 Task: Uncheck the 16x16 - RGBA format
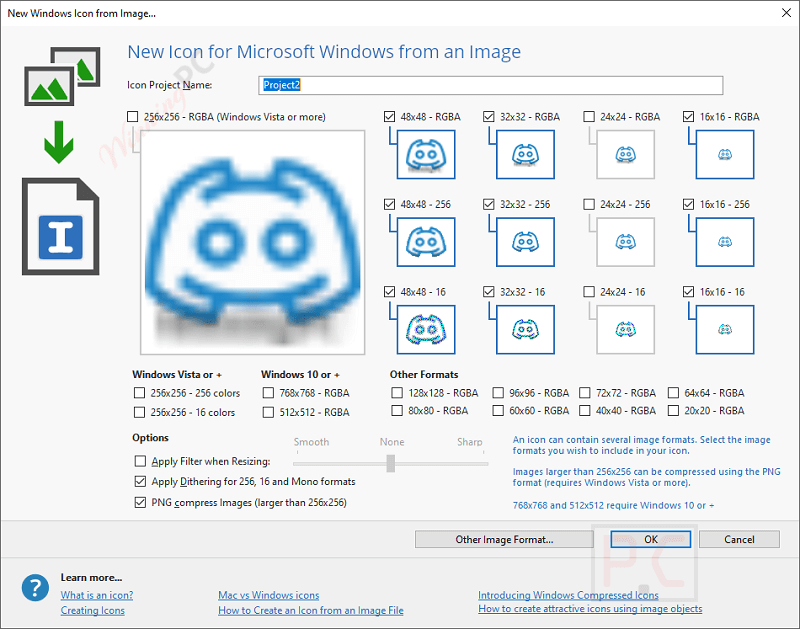(x=688, y=117)
